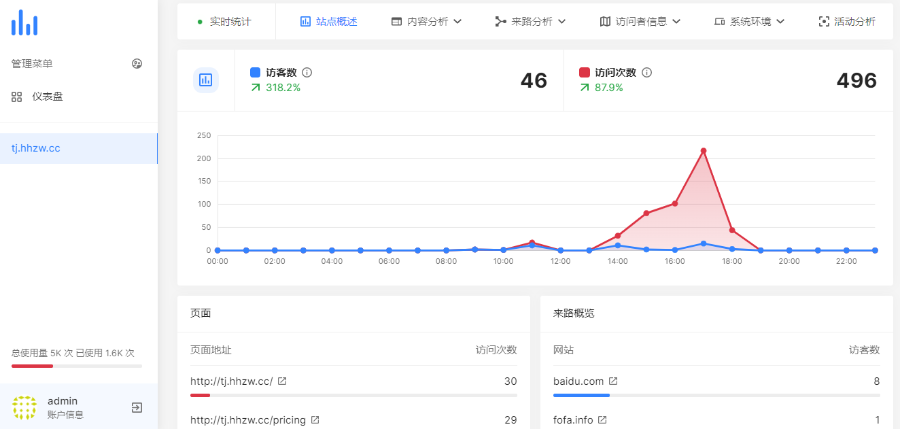
Task: Click the 站点概述 chart icon
Action: [305, 22]
